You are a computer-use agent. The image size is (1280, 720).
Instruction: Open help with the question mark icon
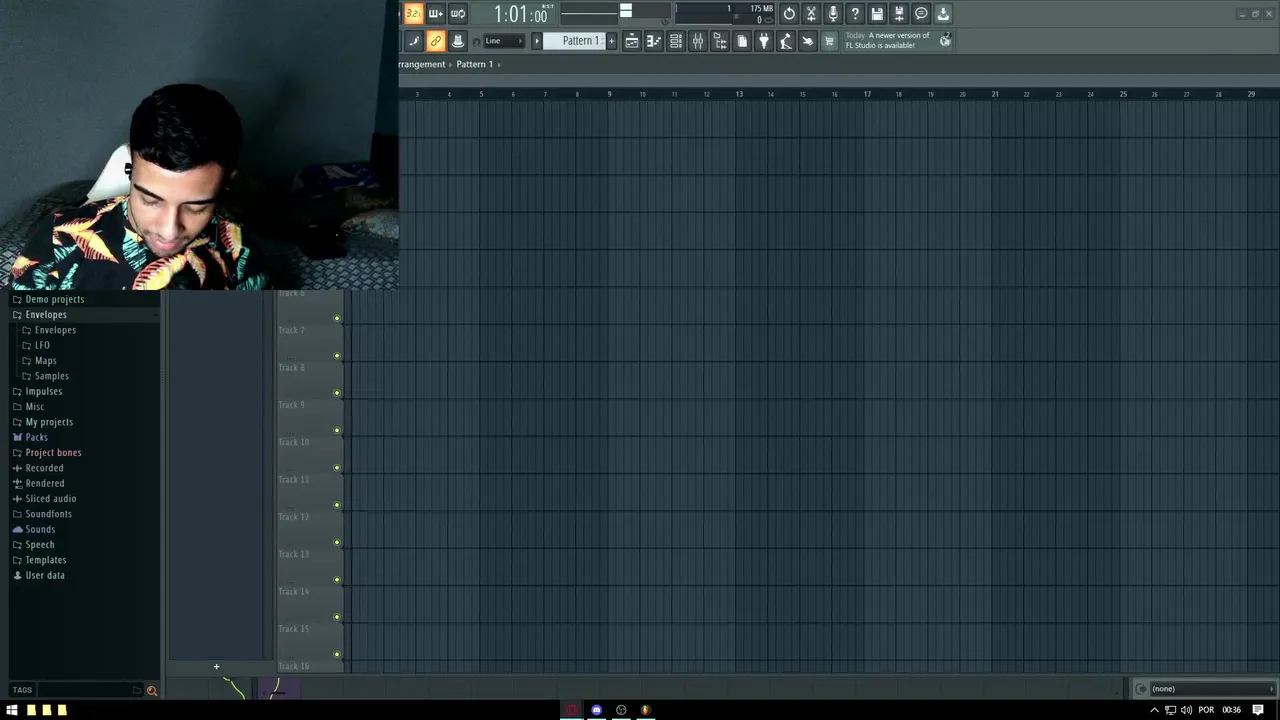(855, 13)
